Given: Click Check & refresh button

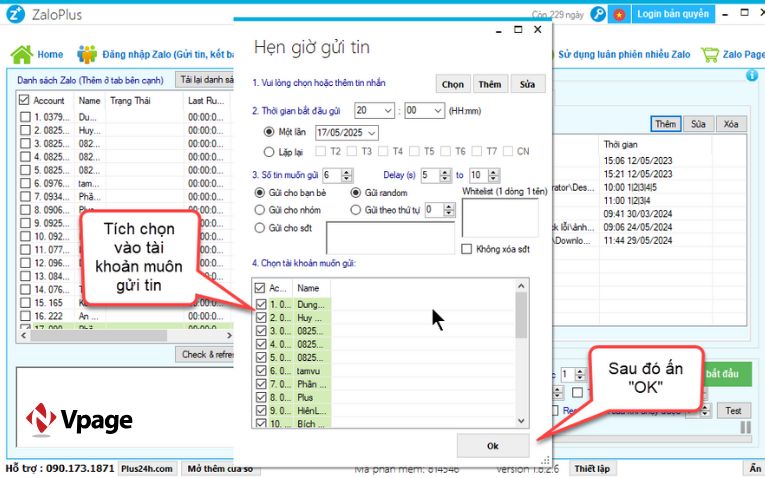Looking at the screenshot, I should (205, 355).
